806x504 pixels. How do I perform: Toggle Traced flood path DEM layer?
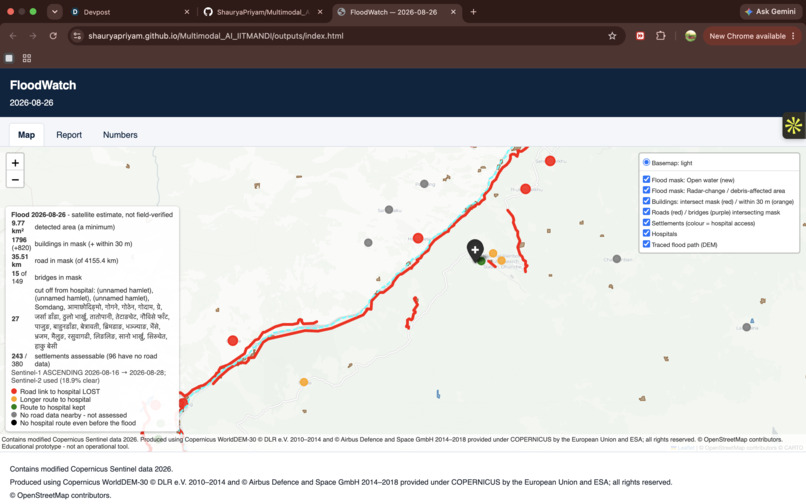click(646, 244)
